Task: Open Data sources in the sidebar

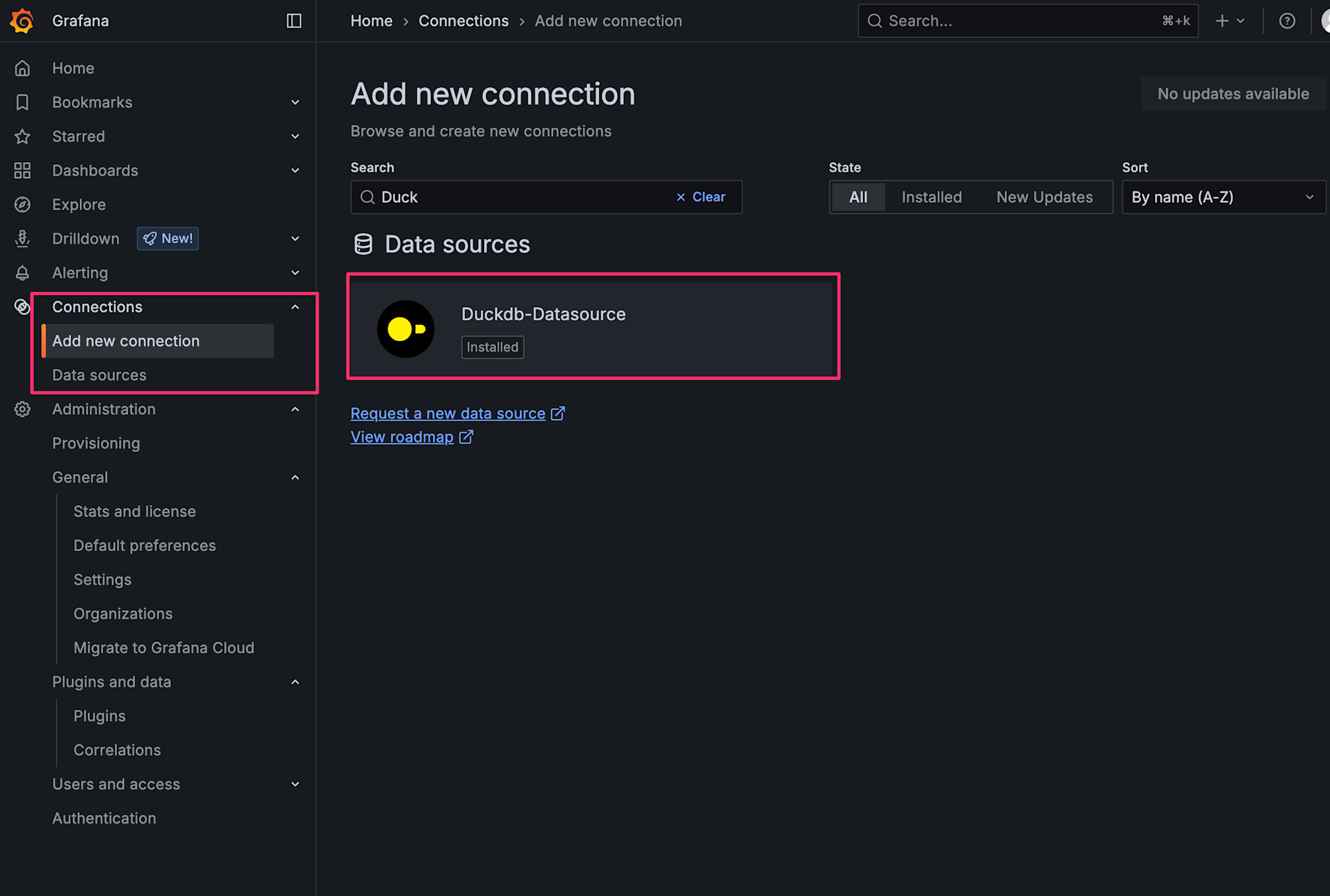Action: [99, 375]
